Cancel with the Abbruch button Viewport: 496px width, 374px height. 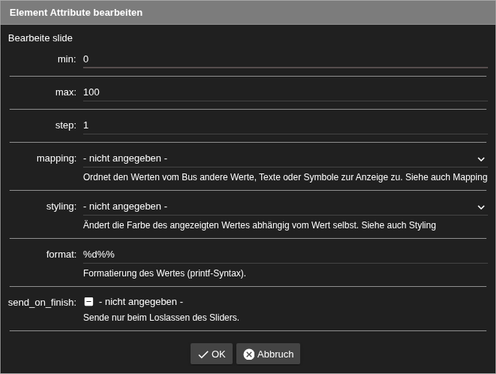tap(268, 354)
